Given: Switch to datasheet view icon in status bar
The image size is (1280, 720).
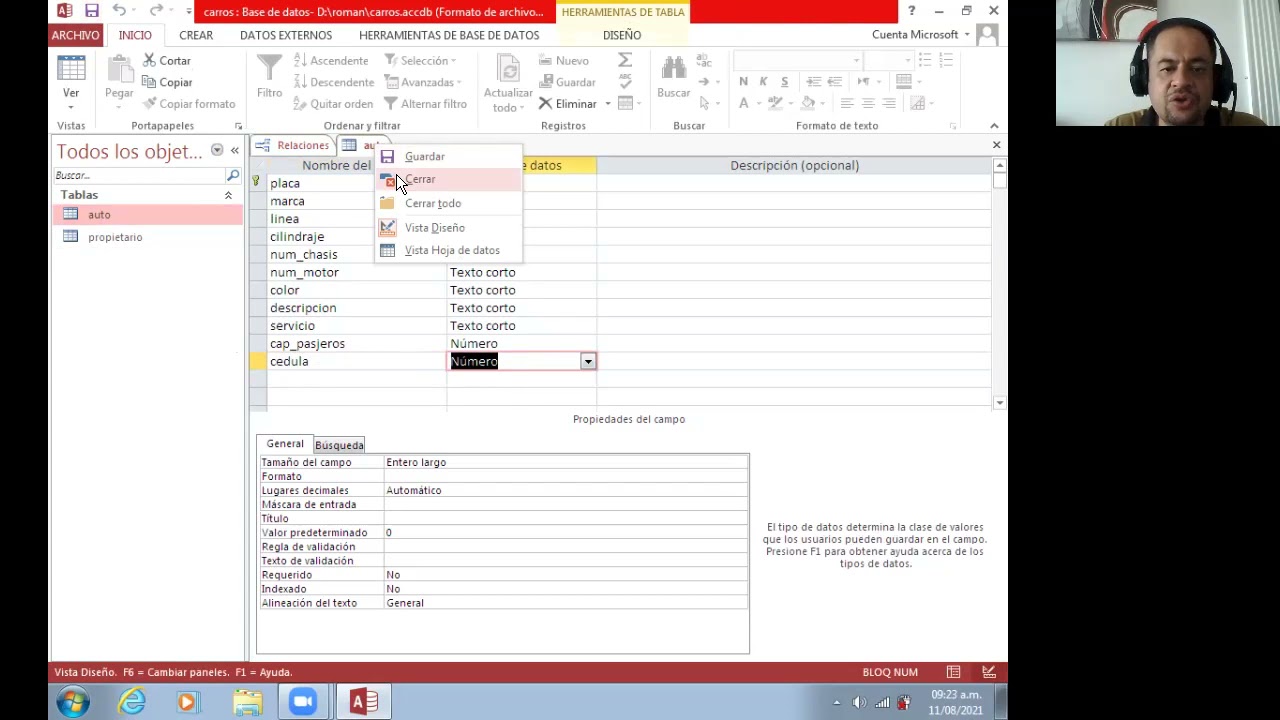Looking at the screenshot, I should click(953, 672).
